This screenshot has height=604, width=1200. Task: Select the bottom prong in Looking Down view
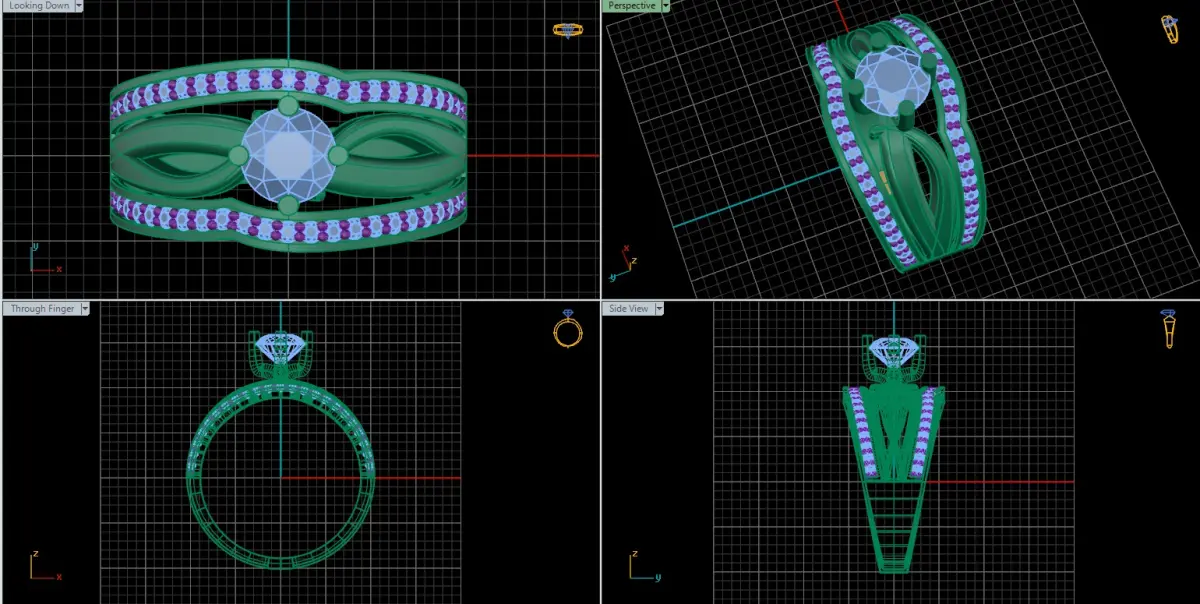pyautogui.click(x=288, y=206)
